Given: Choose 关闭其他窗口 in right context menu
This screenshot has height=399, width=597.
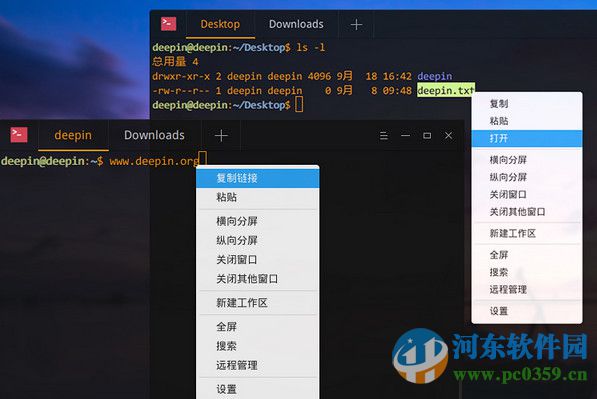Looking at the screenshot, I should [x=527, y=212].
